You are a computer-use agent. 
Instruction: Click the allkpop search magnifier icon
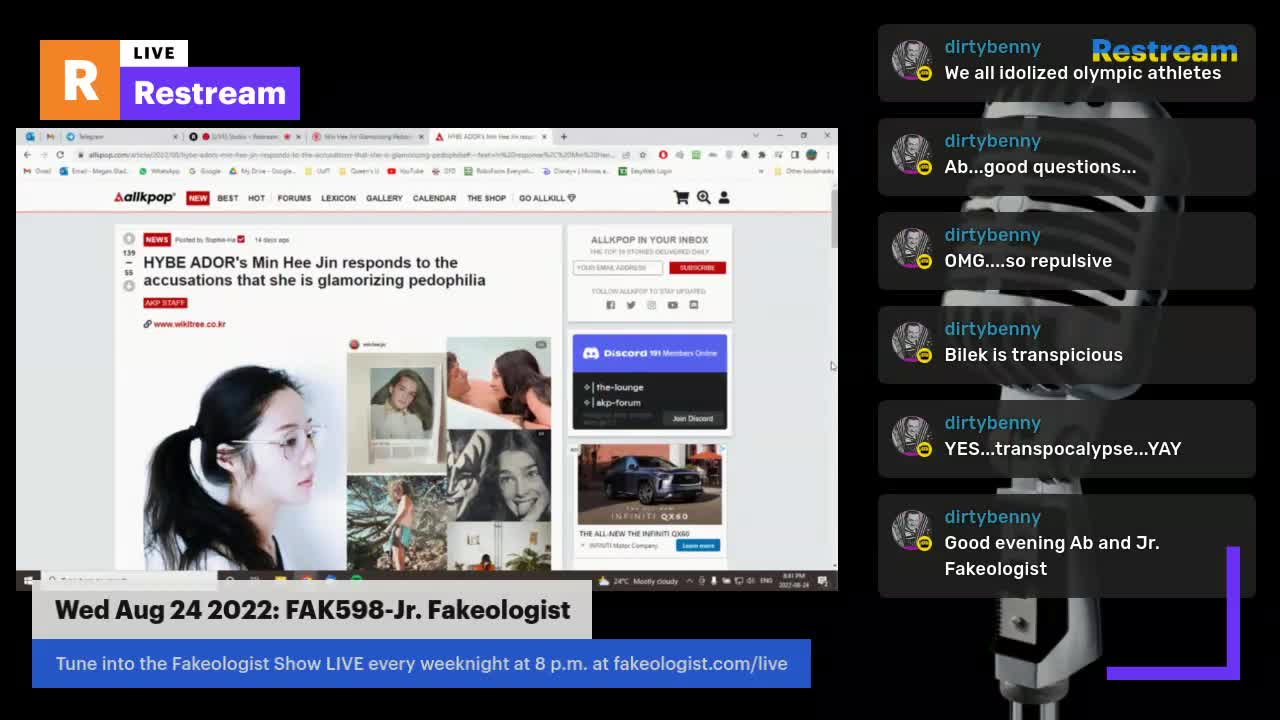coord(704,198)
